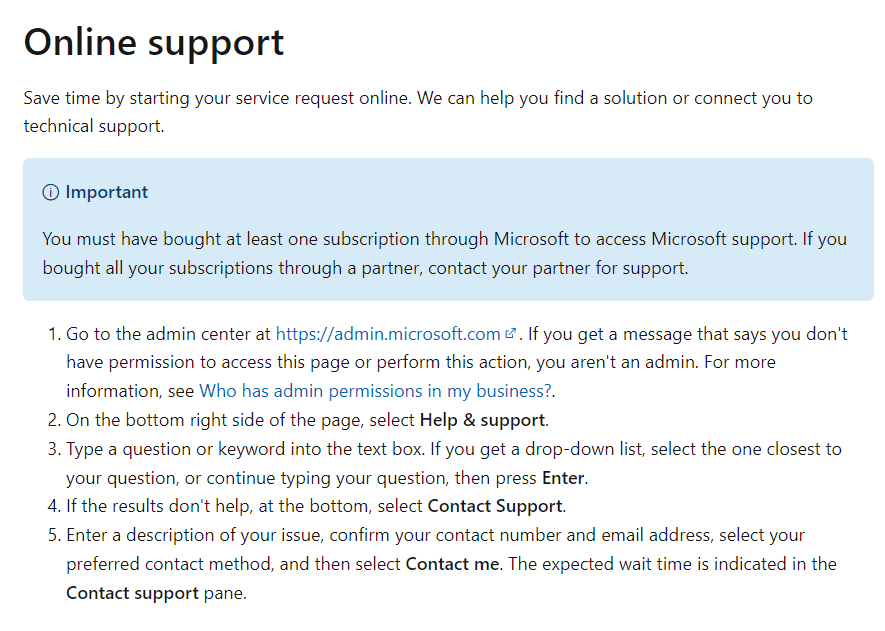Open 'Who has admin permissions in my business?'
The height and width of the screenshot is (631, 885).
pyautogui.click(x=375, y=391)
